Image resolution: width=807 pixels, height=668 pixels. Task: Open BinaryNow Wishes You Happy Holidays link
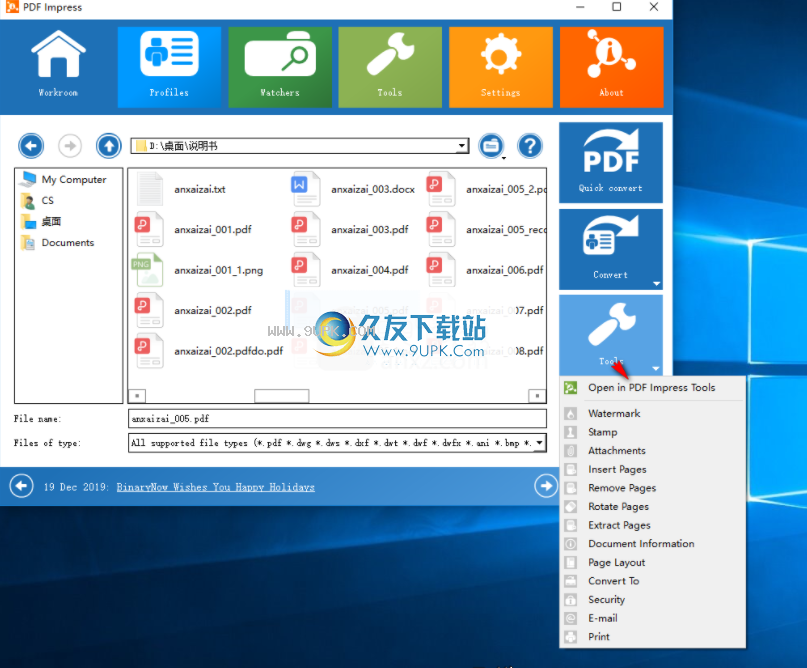[x=216, y=487]
